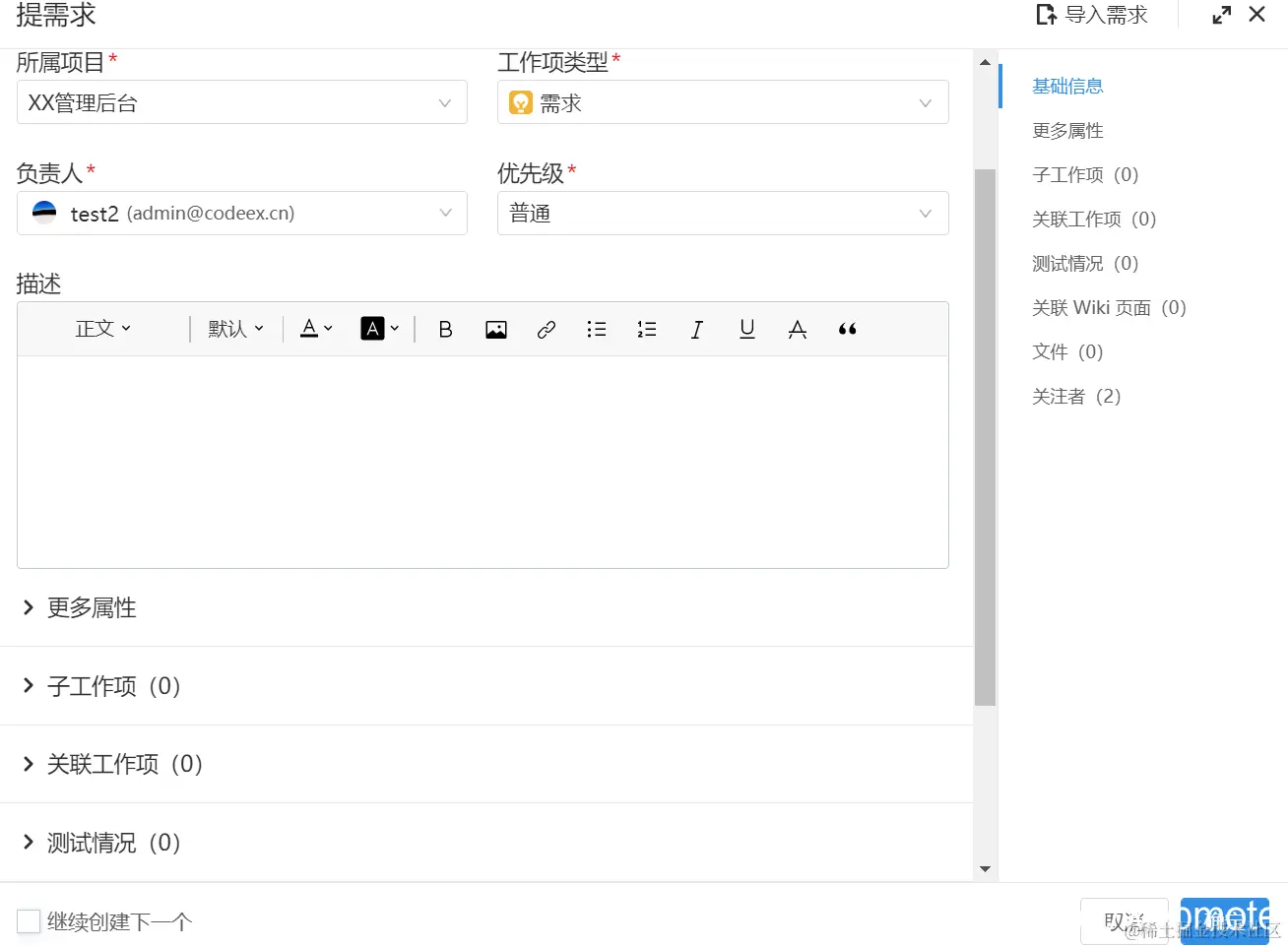Insert an image into the description
Screen dimensions: 1288x947
pyautogui.click(x=496, y=329)
